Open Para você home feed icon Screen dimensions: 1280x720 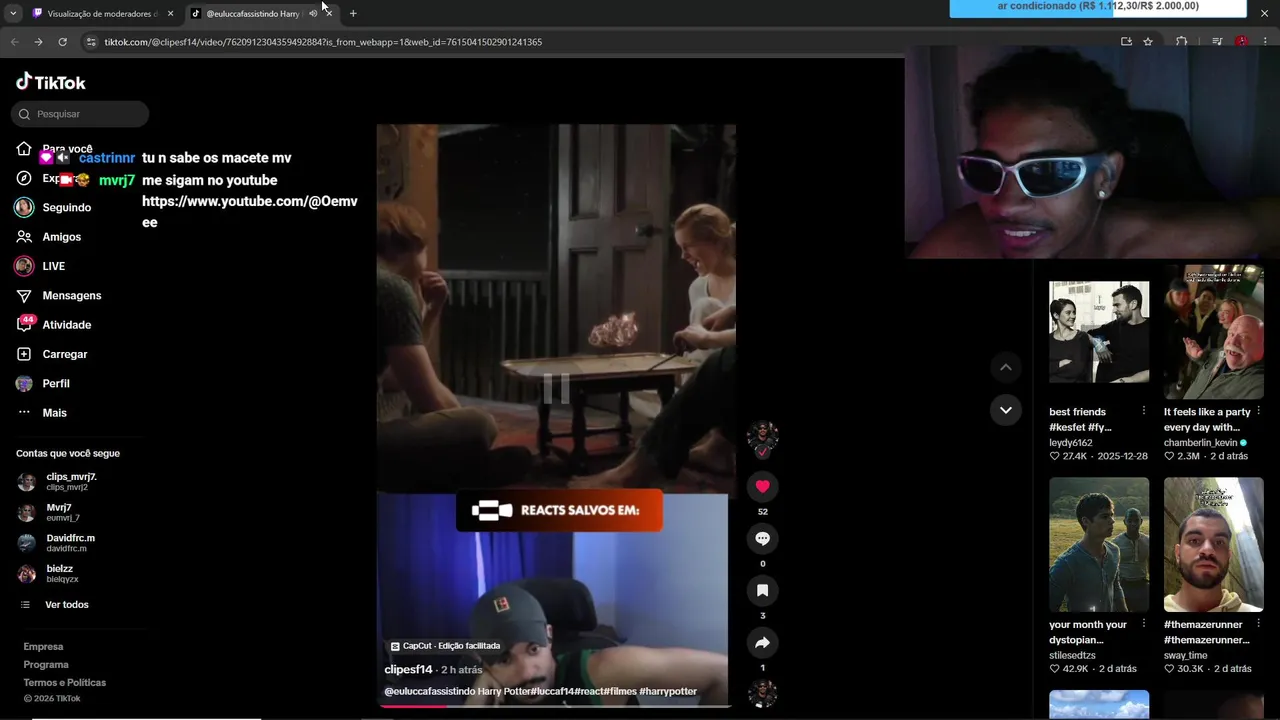[24, 149]
